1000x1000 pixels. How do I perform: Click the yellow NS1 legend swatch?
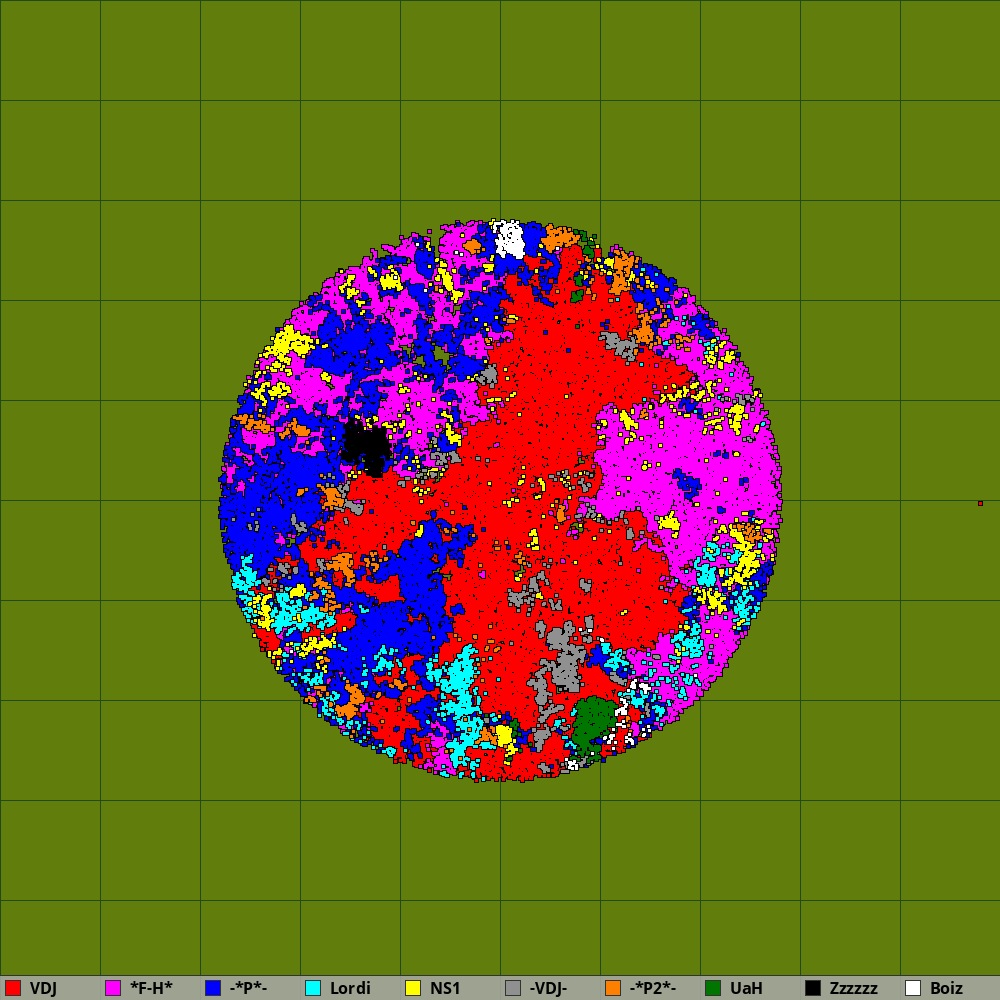(x=413, y=988)
